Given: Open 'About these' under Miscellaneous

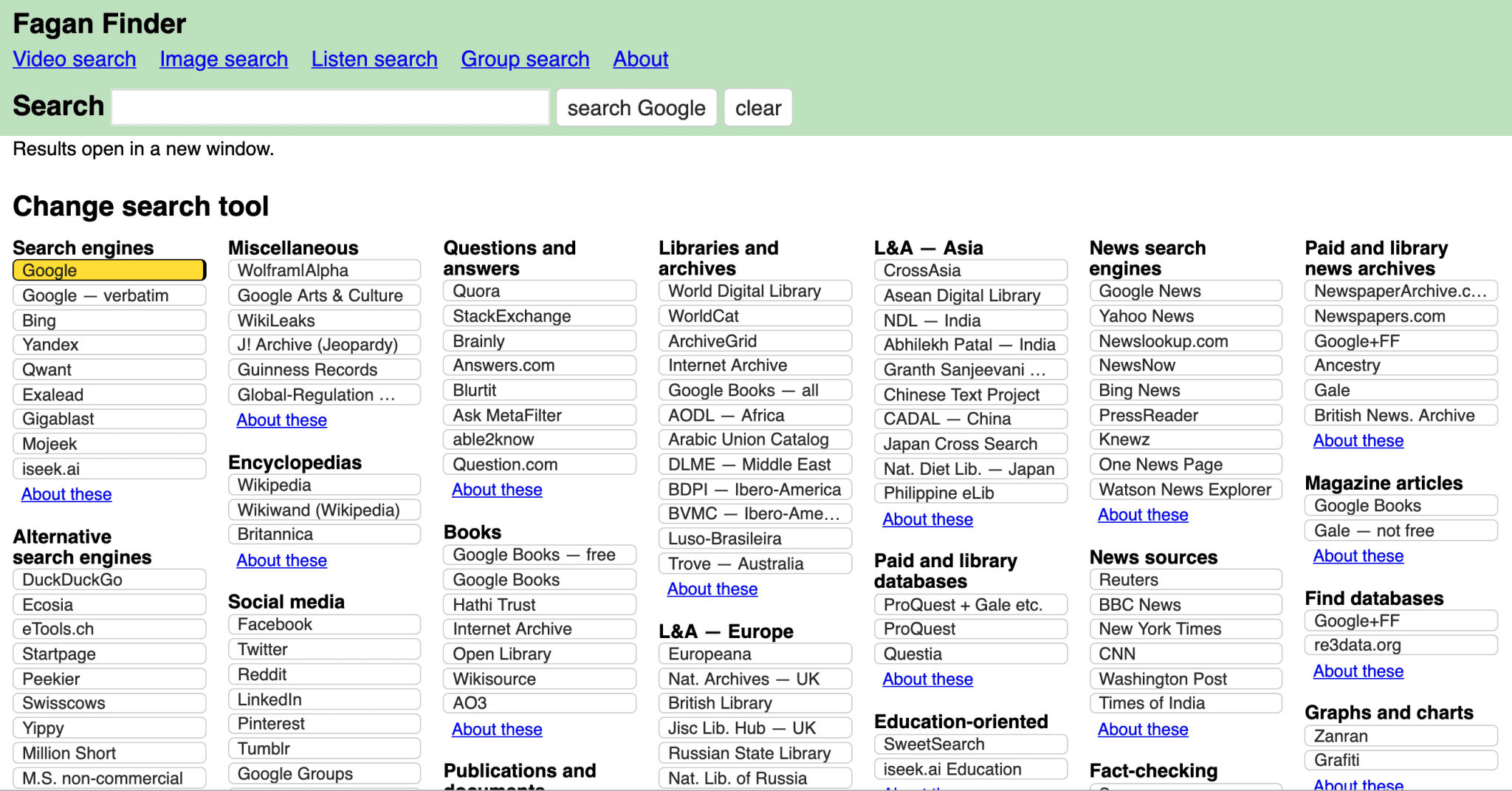Looking at the screenshot, I should (x=282, y=420).
